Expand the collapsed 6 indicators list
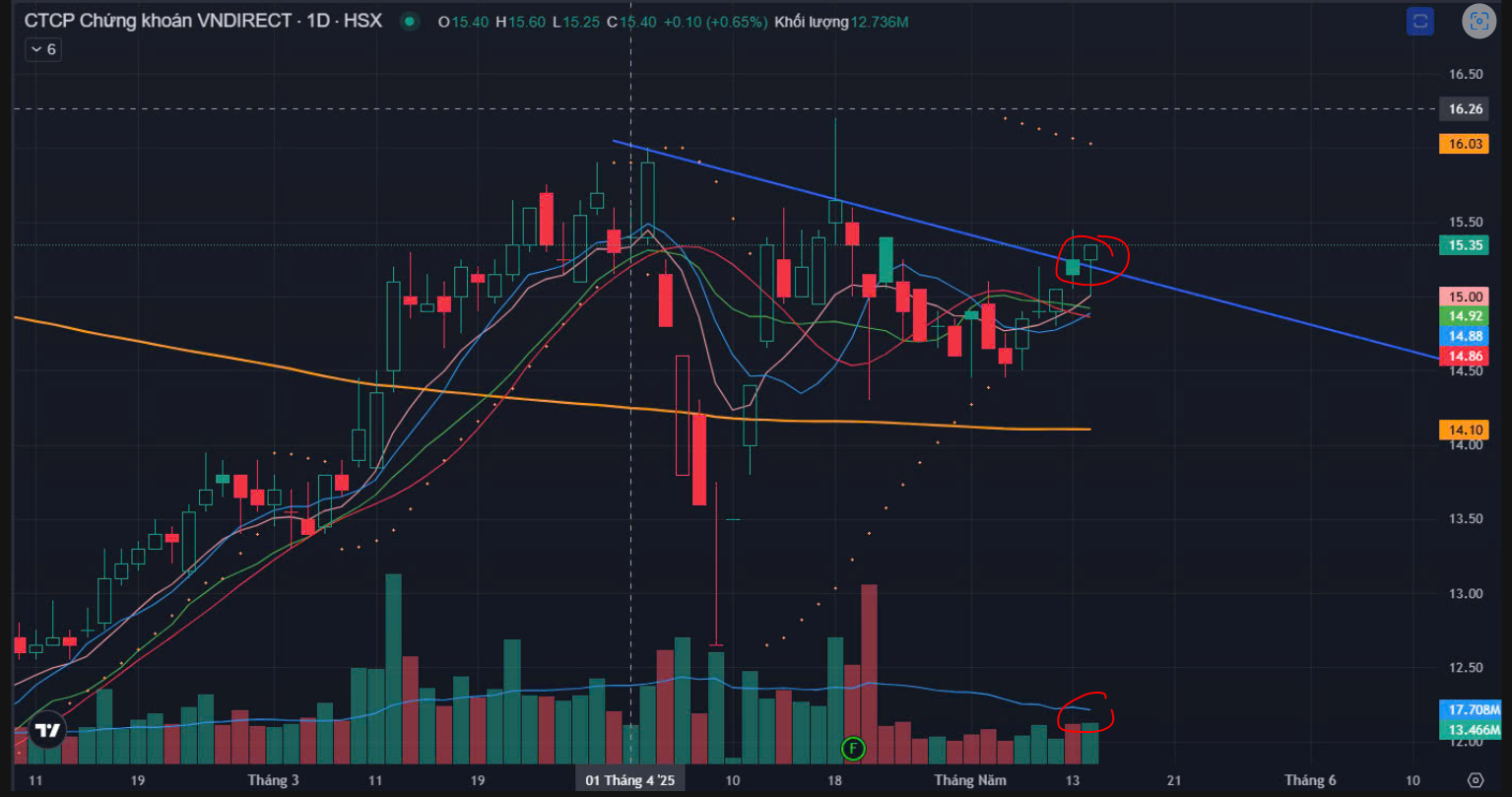1512x797 pixels. (43, 48)
